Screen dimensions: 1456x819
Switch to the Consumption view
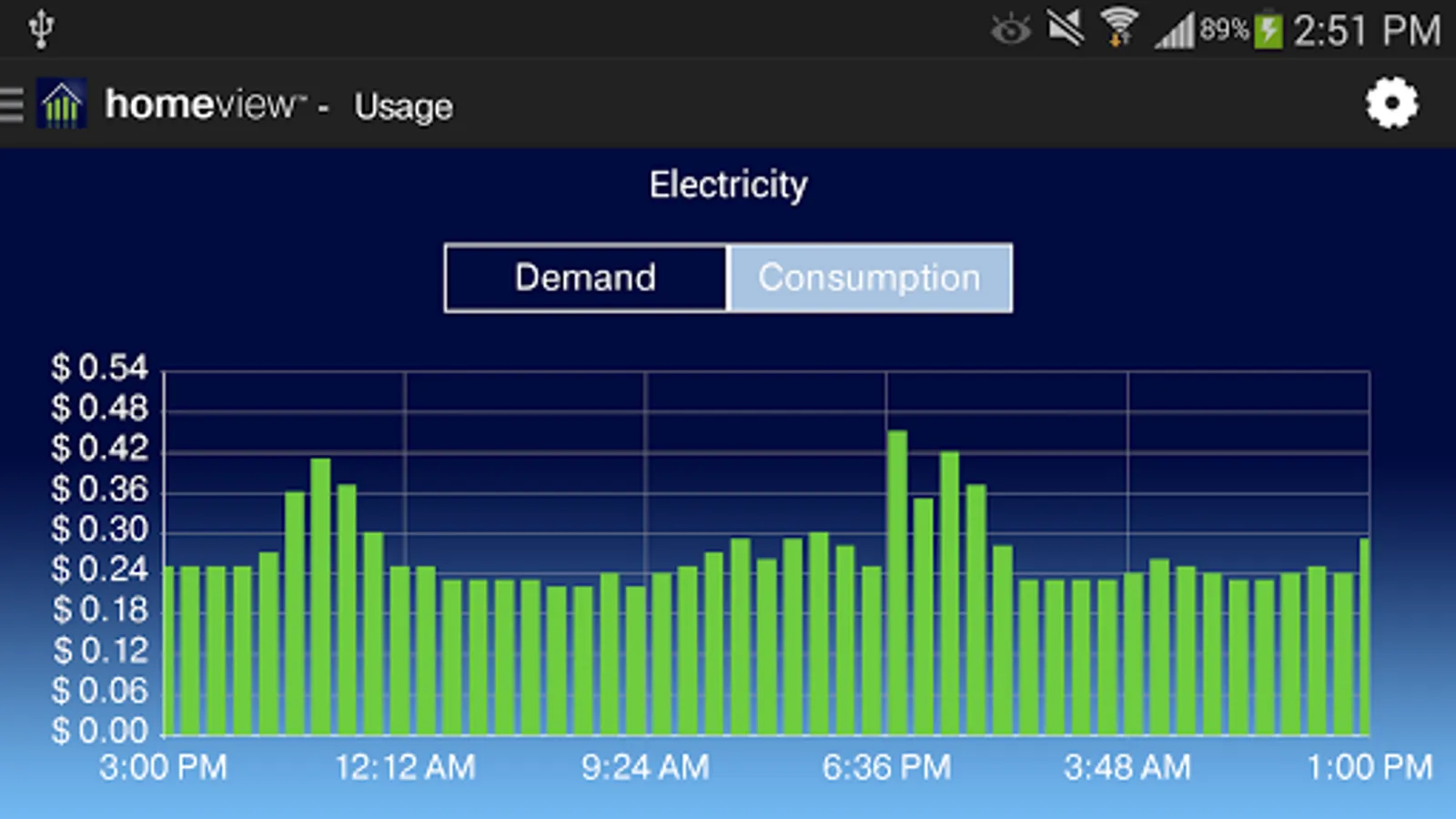click(x=870, y=278)
